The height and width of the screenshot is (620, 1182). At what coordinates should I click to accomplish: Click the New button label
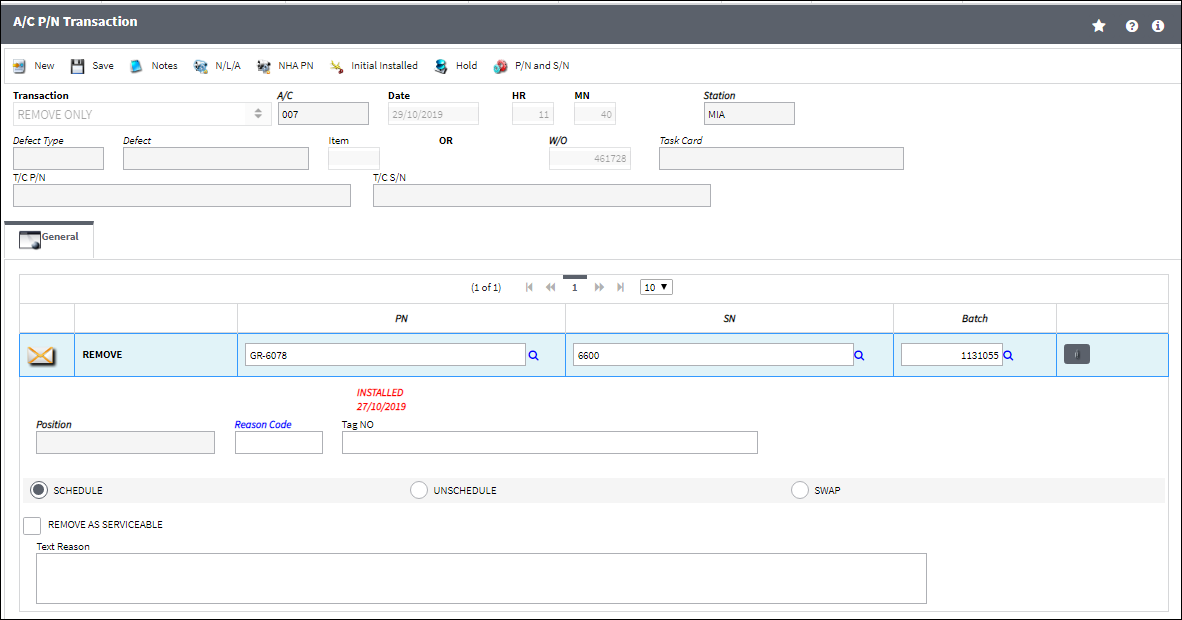pyautogui.click(x=44, y=66)
